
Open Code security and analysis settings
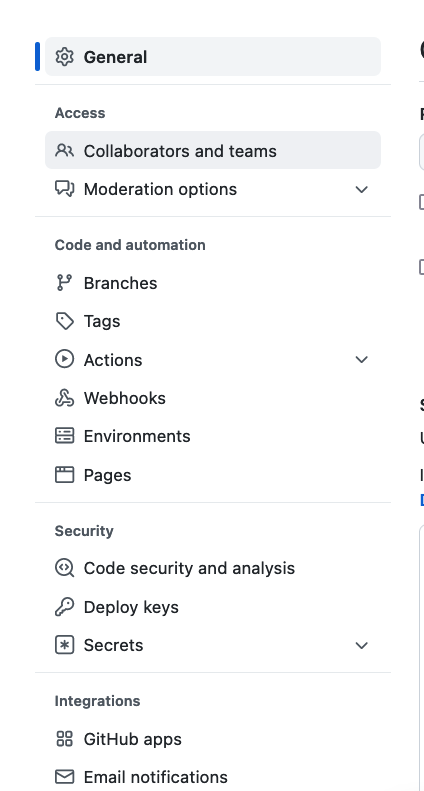click(213, 568)
